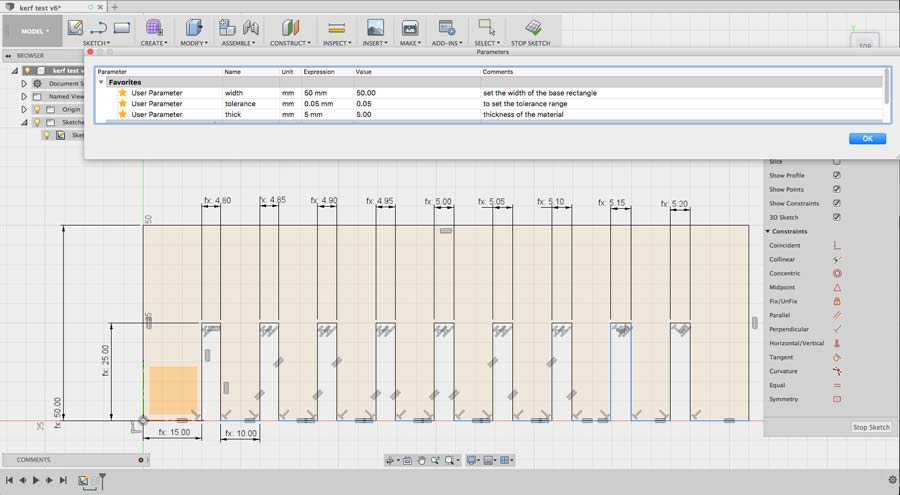
Task: Click Stop Sketch button in palette
Action: [870, 427]
